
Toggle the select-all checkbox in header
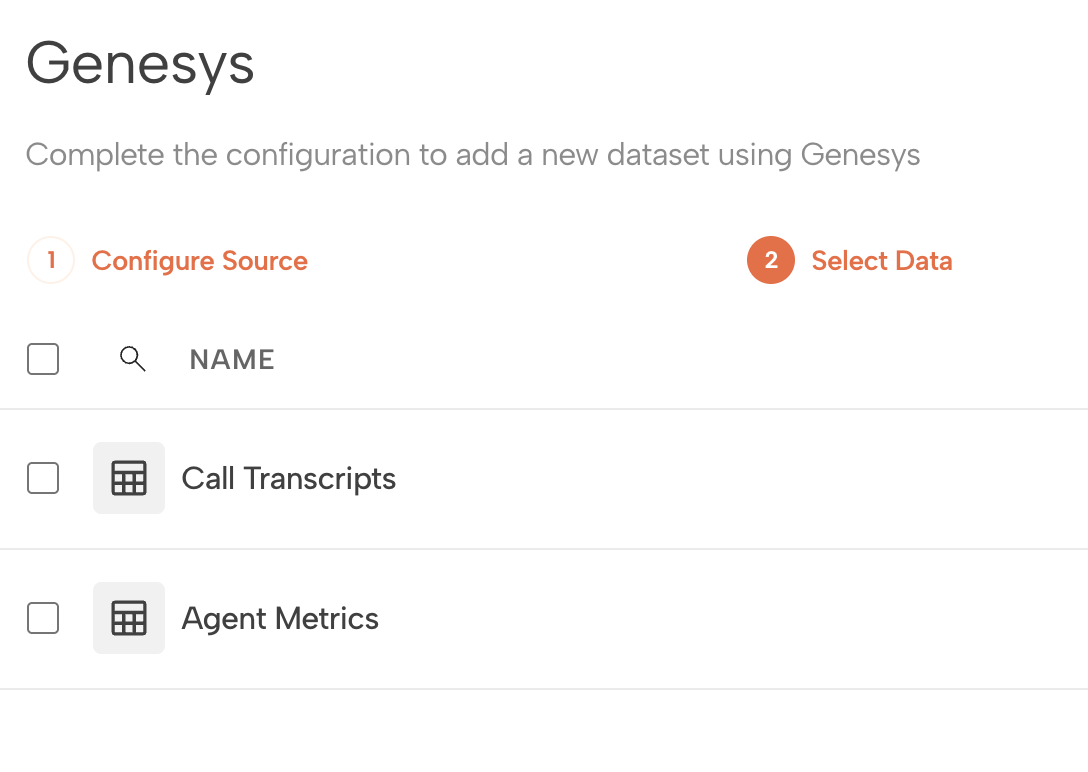[x=43, y=359]
